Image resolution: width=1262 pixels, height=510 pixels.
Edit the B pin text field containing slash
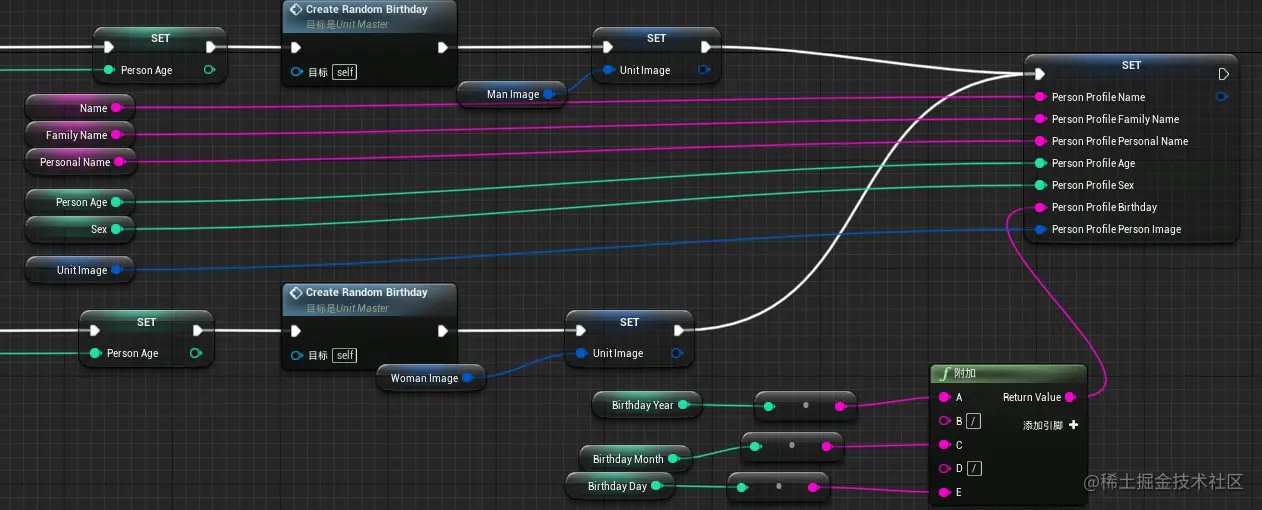click(973, 421)
